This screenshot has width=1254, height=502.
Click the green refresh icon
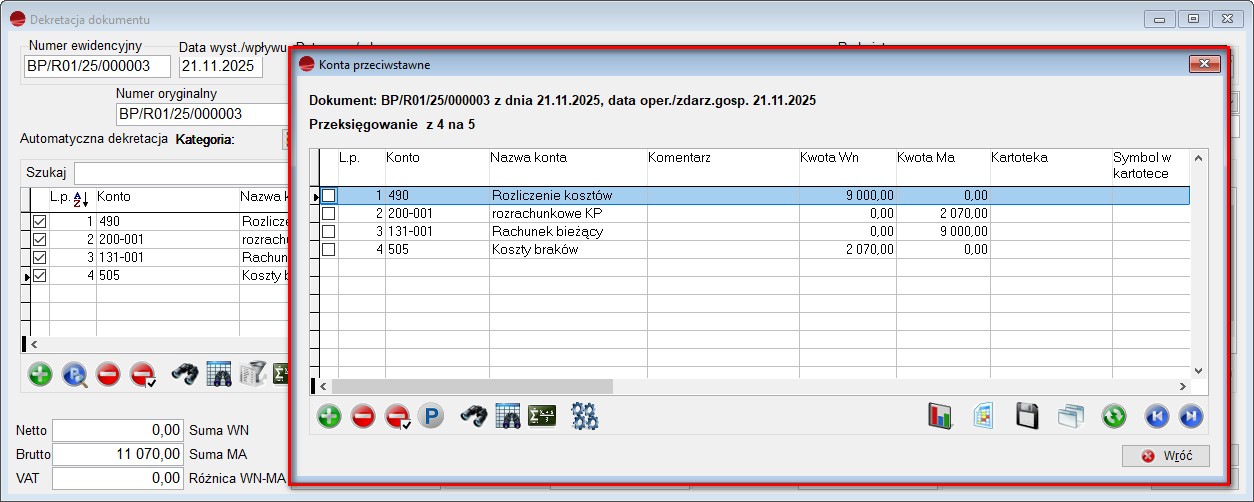(1115, 416)
